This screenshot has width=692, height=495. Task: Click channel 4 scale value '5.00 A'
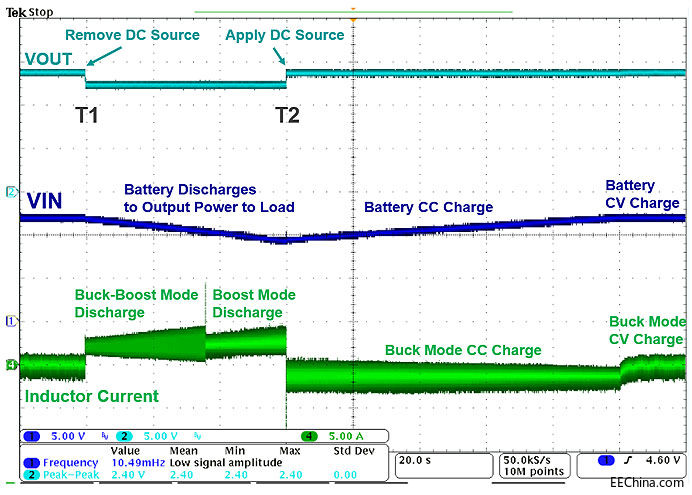(346, 436)
